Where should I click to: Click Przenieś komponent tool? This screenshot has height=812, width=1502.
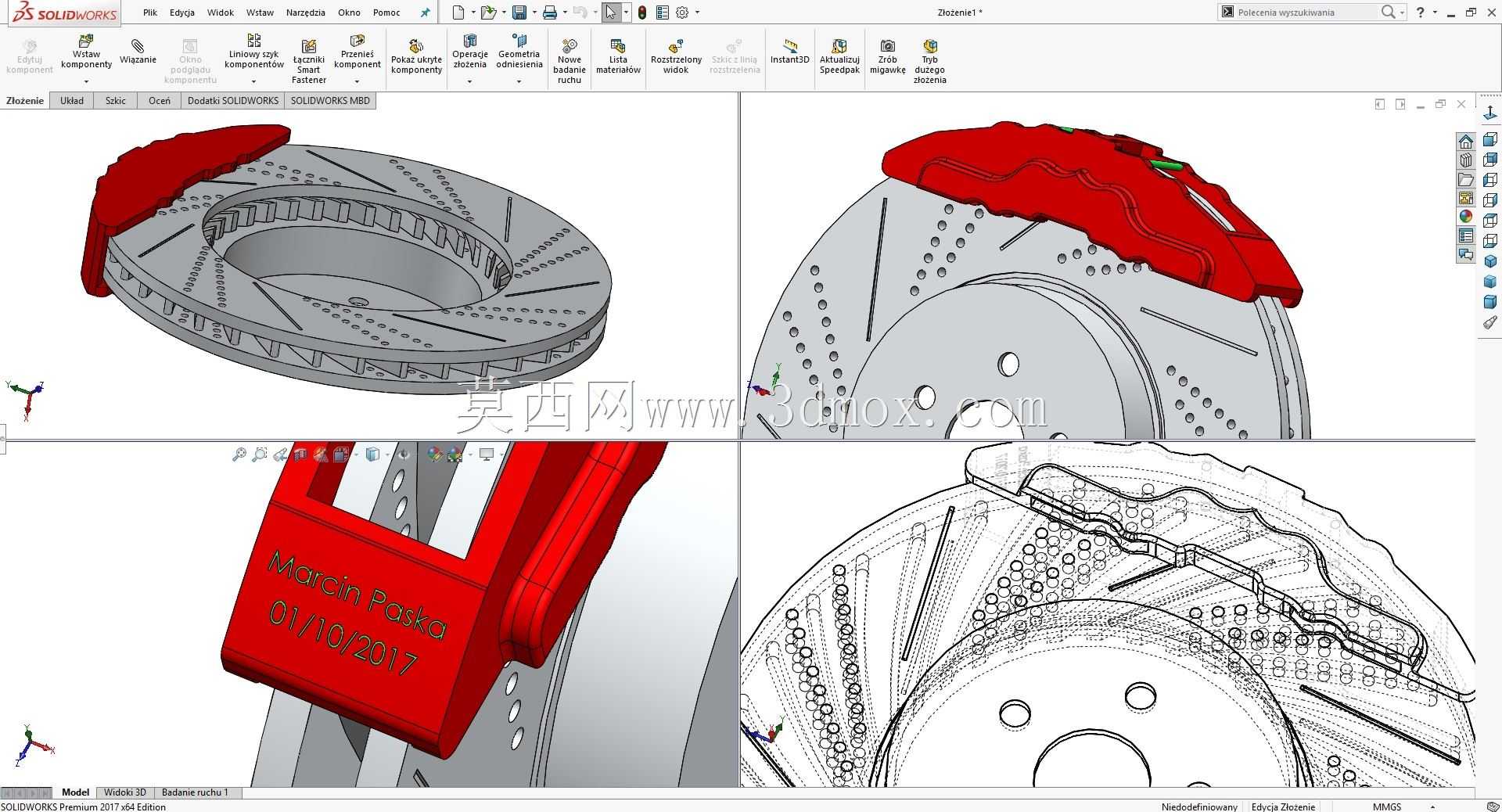[358, 52]
